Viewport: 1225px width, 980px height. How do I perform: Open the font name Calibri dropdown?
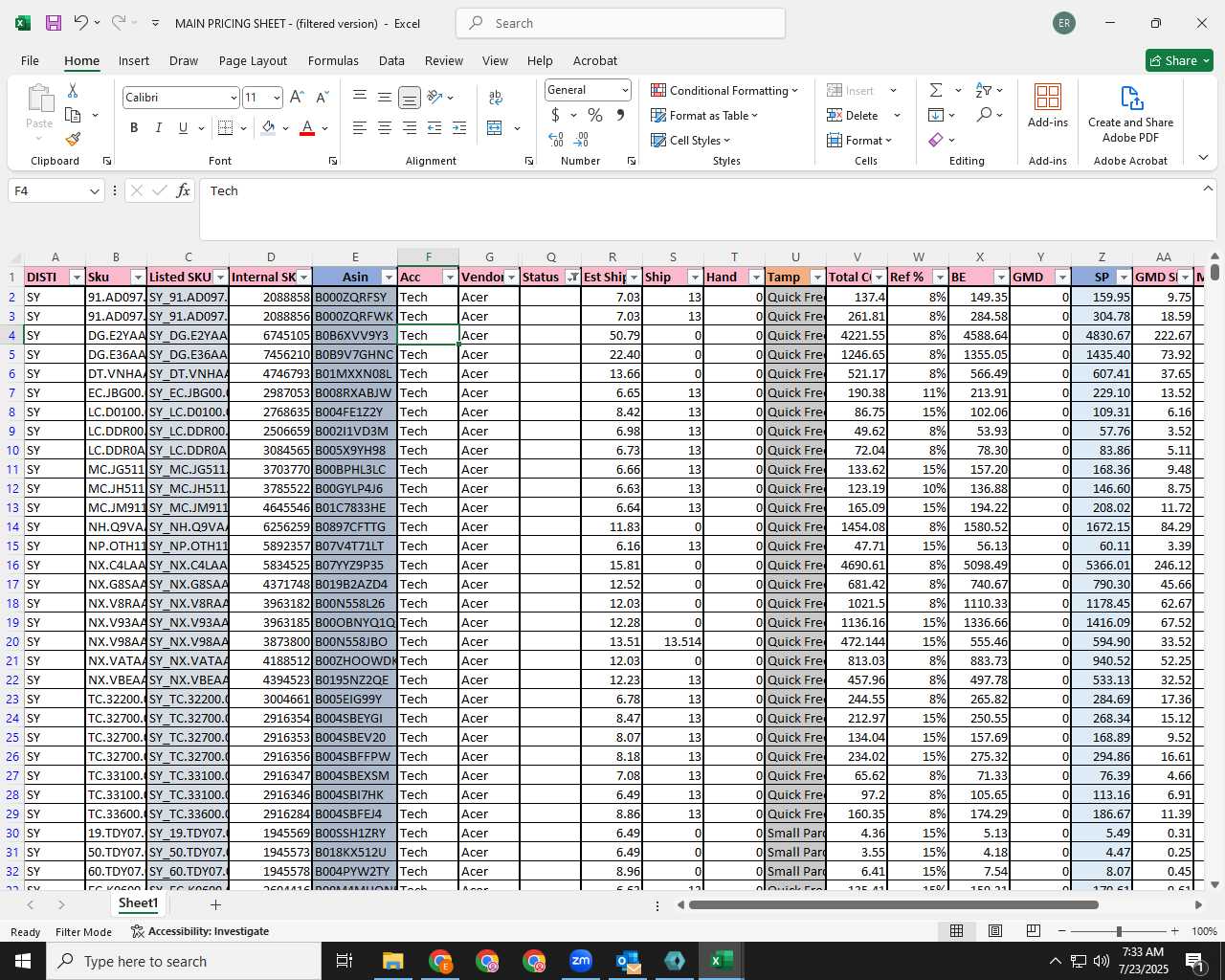233,98
